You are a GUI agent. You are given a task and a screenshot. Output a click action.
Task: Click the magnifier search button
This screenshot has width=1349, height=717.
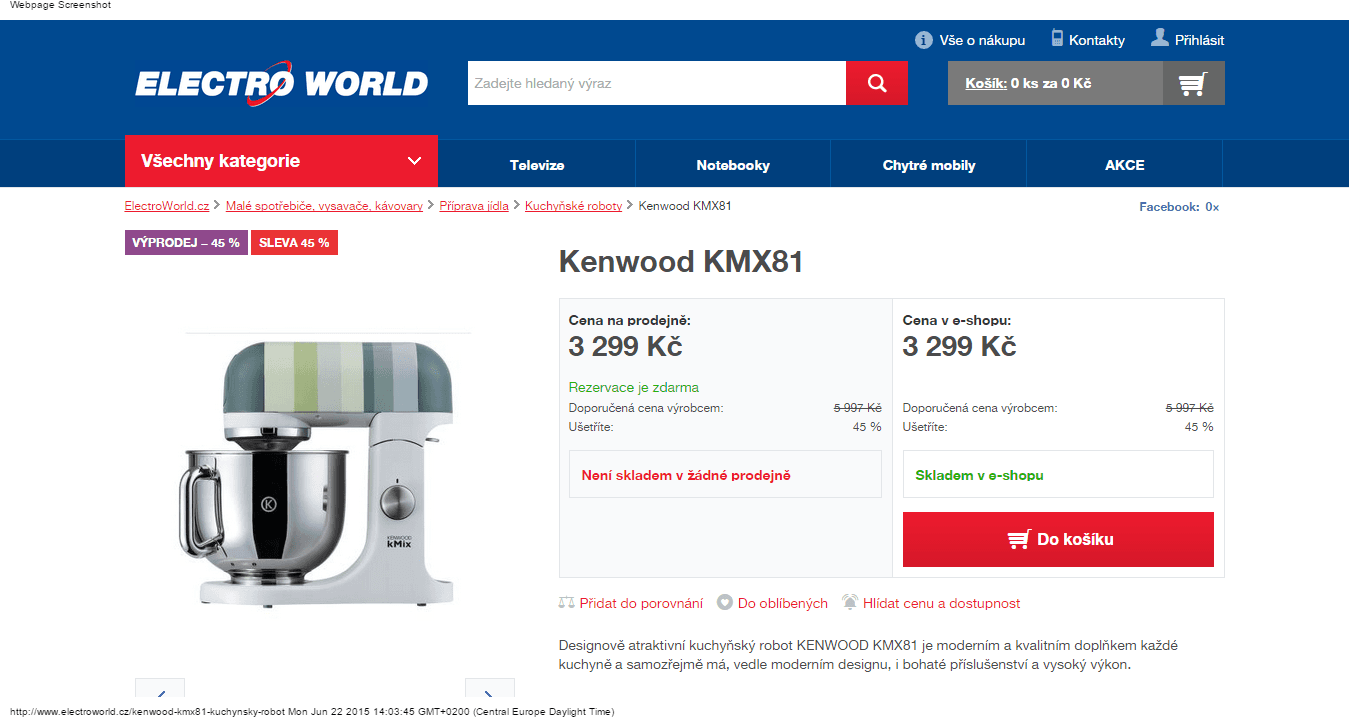[x=877, y=83]
